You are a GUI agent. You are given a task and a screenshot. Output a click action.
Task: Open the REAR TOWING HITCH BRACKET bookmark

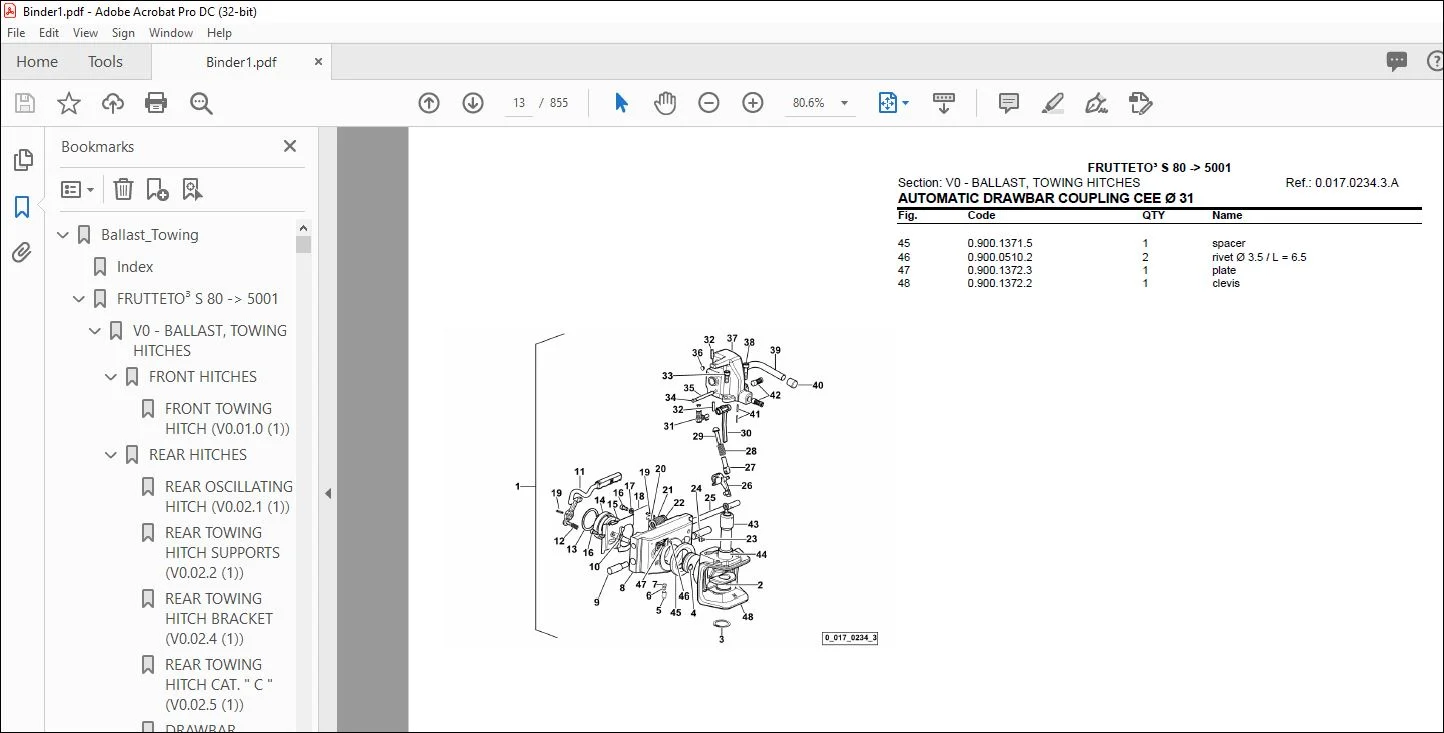pyautogui.click(x=219, y=619)
